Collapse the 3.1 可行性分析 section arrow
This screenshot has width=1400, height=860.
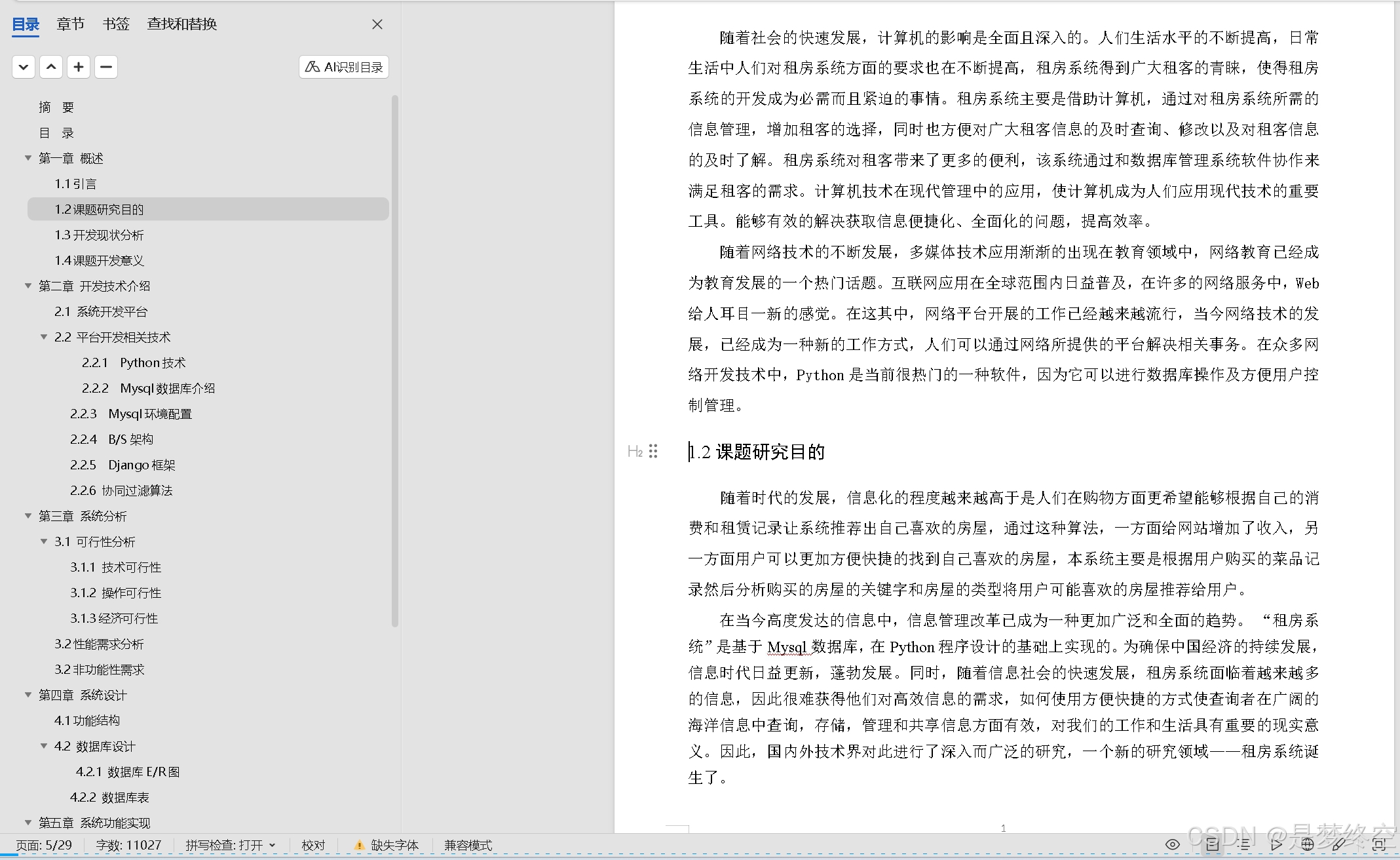(44, 541)
